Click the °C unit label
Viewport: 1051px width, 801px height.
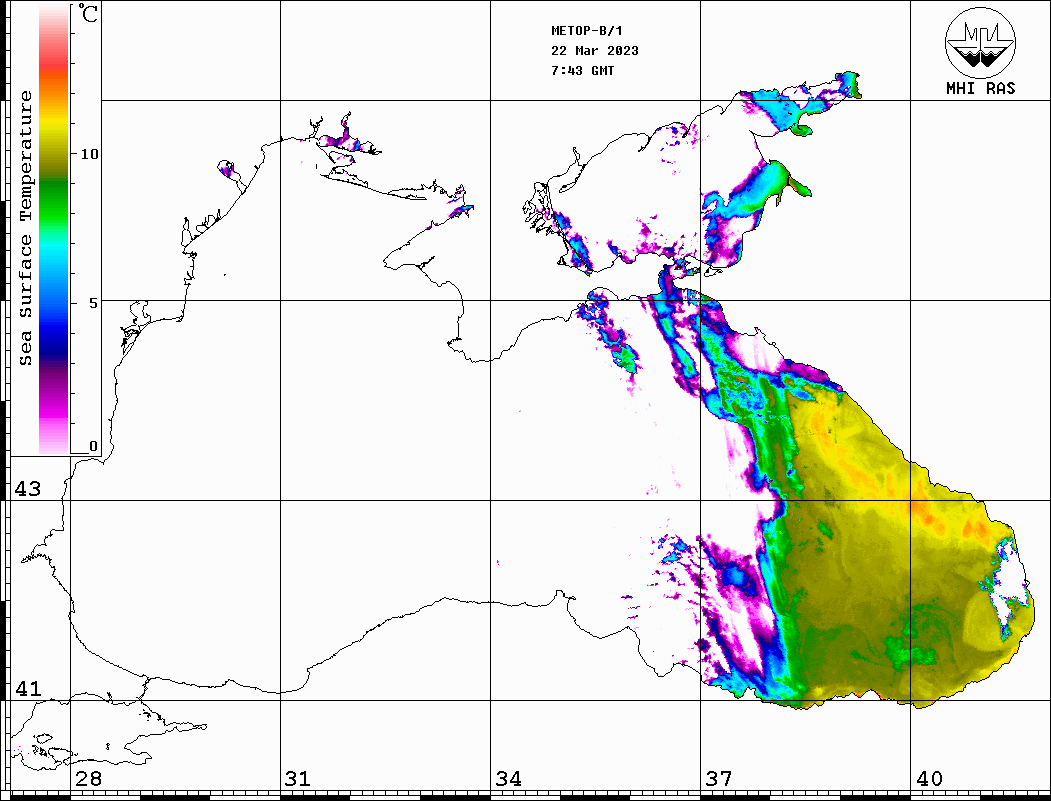click(87, 13)
